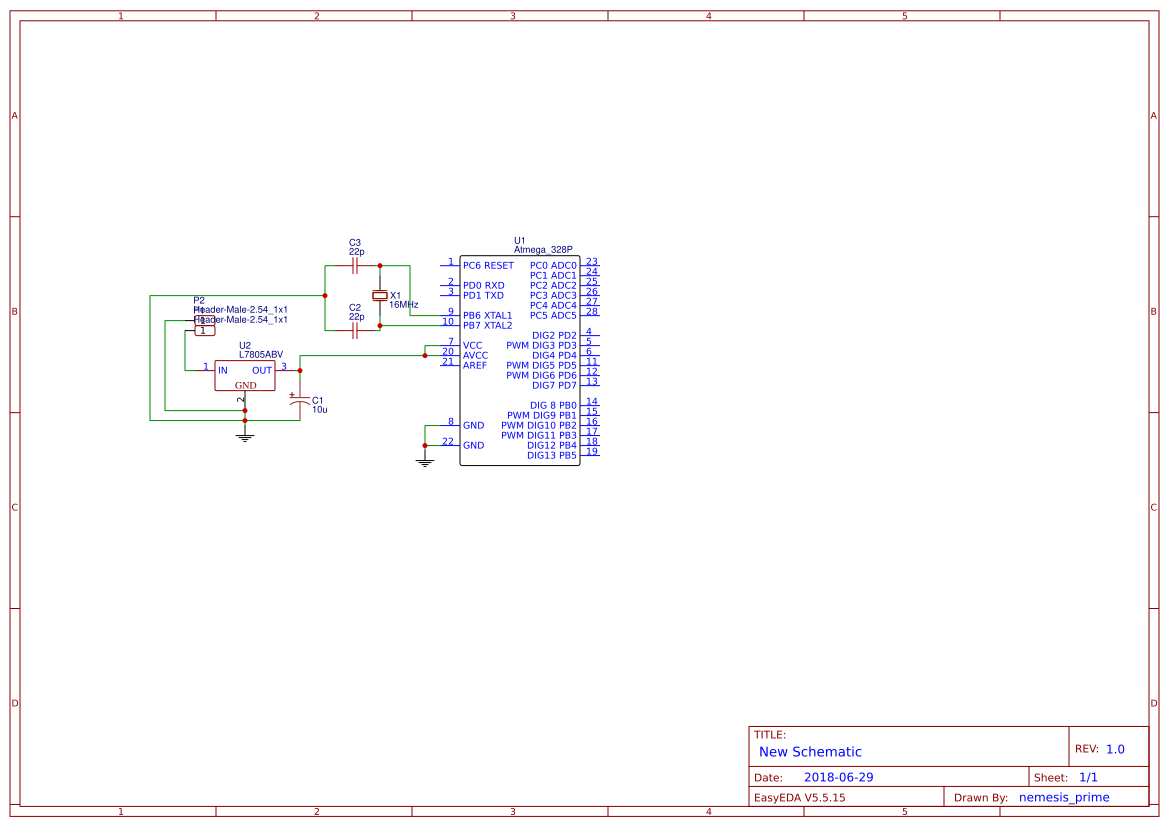This screenshot has height=827, width=1169.
Task: Click the New Schematic title text
Action: click(x=810, y=752)
